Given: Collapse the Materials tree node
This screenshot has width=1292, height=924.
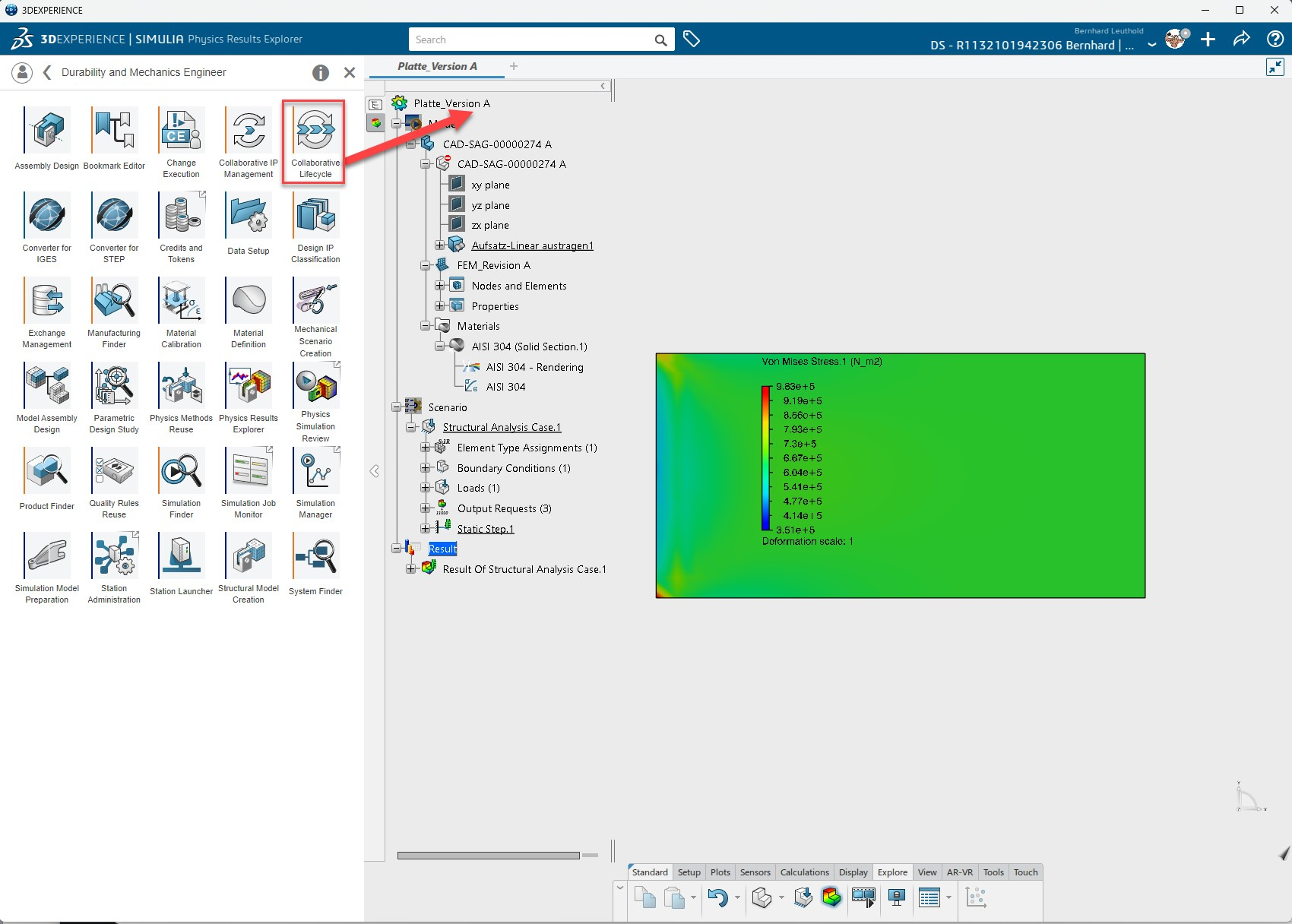Looking at the screenshot, I should (426, 327).
